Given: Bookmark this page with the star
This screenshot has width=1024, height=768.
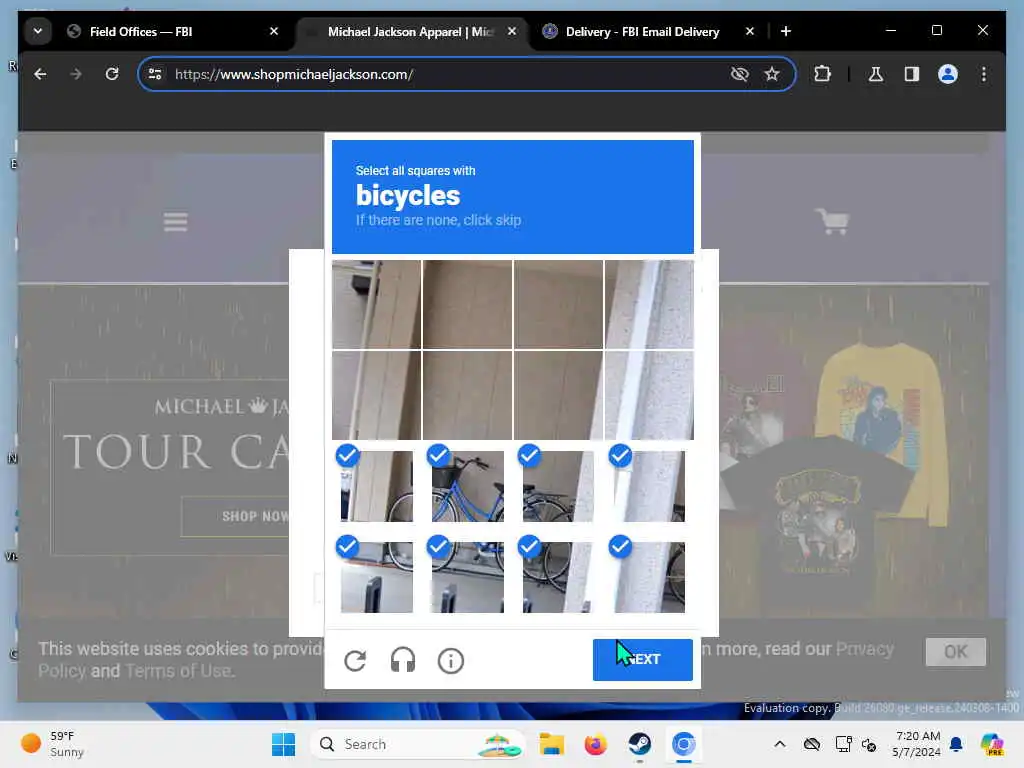Looking at the screenshot, I should pyautogui.click(x=772, y=74).
